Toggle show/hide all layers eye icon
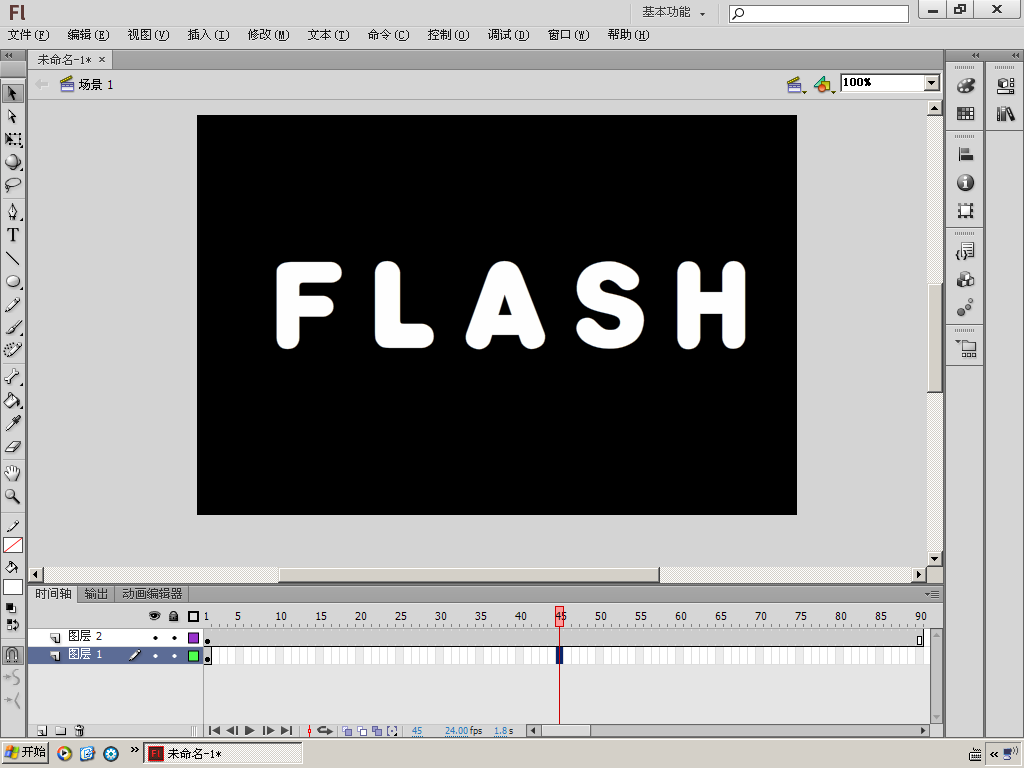The width and height of the screenshot is (1024, 768). coord(155,616)
